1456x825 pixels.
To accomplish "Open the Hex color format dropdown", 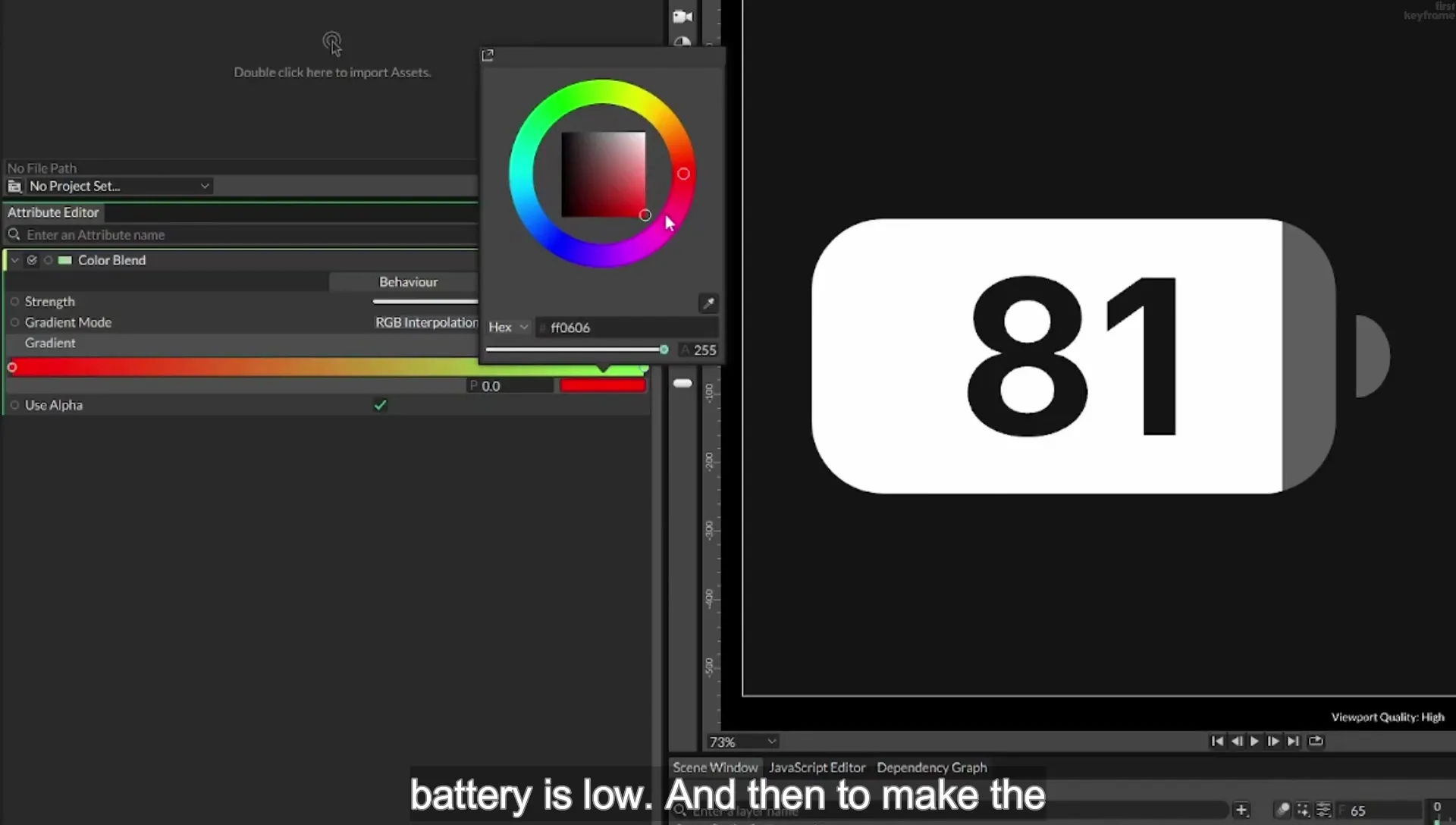I will coord(508,328).
